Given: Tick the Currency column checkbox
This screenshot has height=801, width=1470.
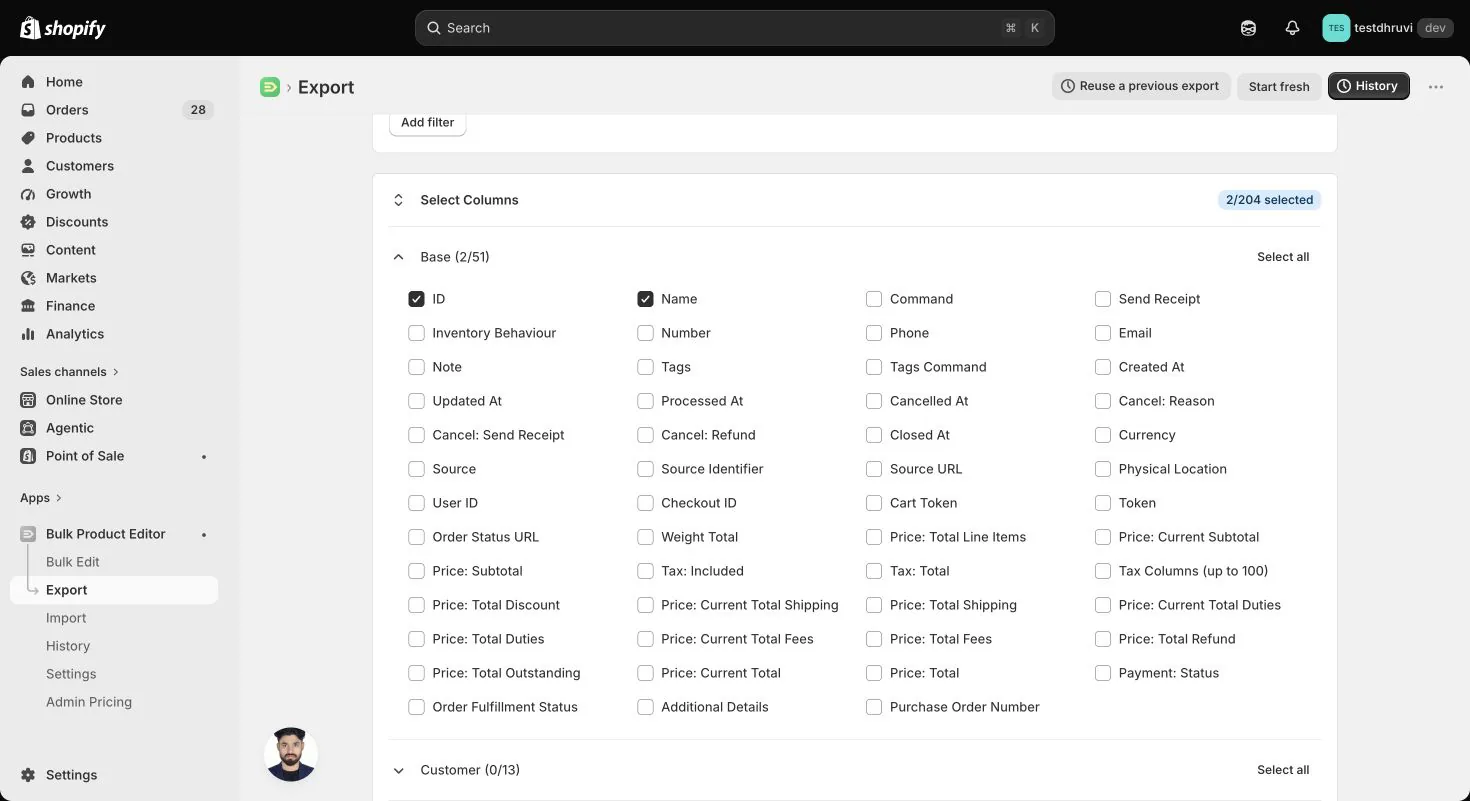Looking at the screenshot, I should click(1103, 435).
